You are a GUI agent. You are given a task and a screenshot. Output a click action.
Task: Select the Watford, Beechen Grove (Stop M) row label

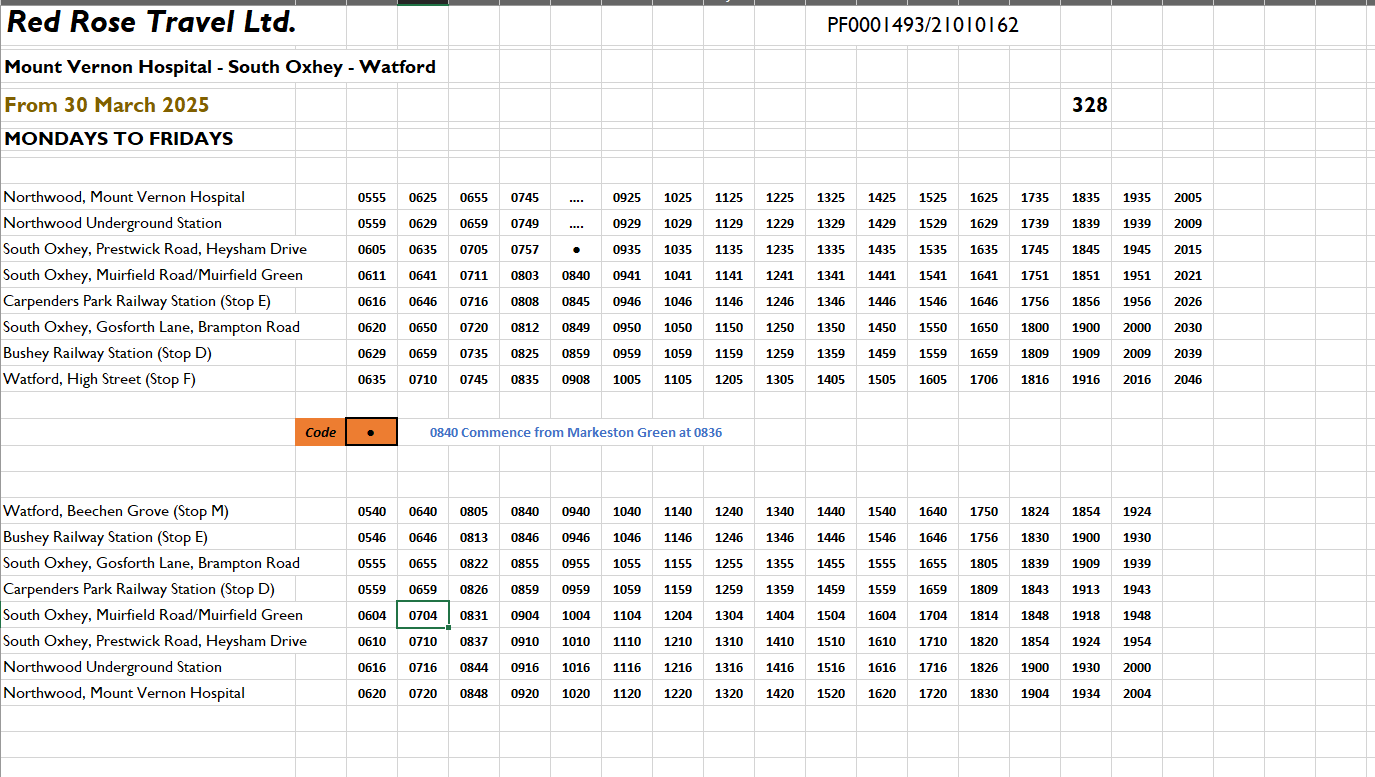[x=116, y=511]
